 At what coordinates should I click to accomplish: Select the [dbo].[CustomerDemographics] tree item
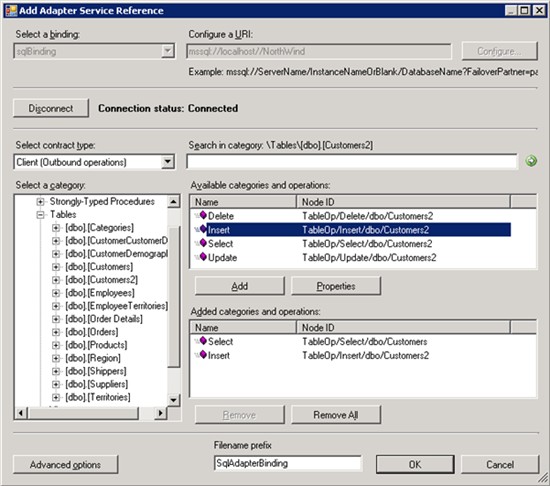[116, 254]
